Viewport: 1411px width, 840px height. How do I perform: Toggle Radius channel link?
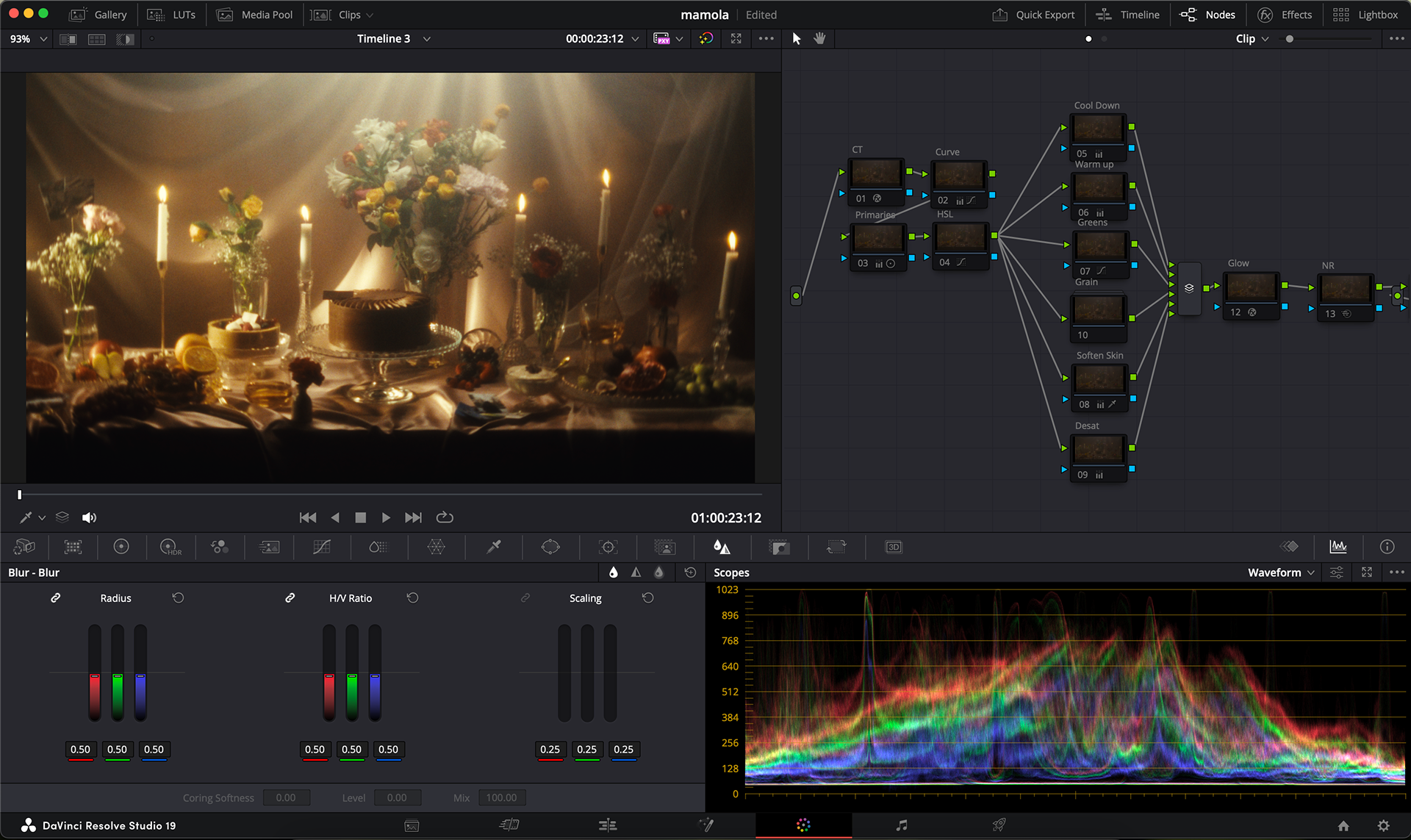click(x=55, y=598)
